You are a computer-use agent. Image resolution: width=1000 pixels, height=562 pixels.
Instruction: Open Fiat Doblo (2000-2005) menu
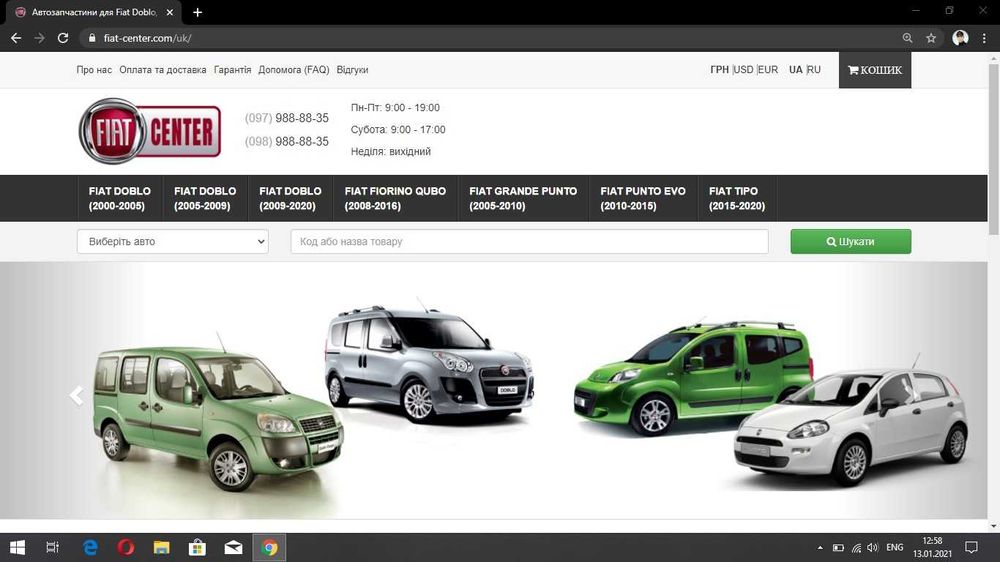[x=120, y=198]
